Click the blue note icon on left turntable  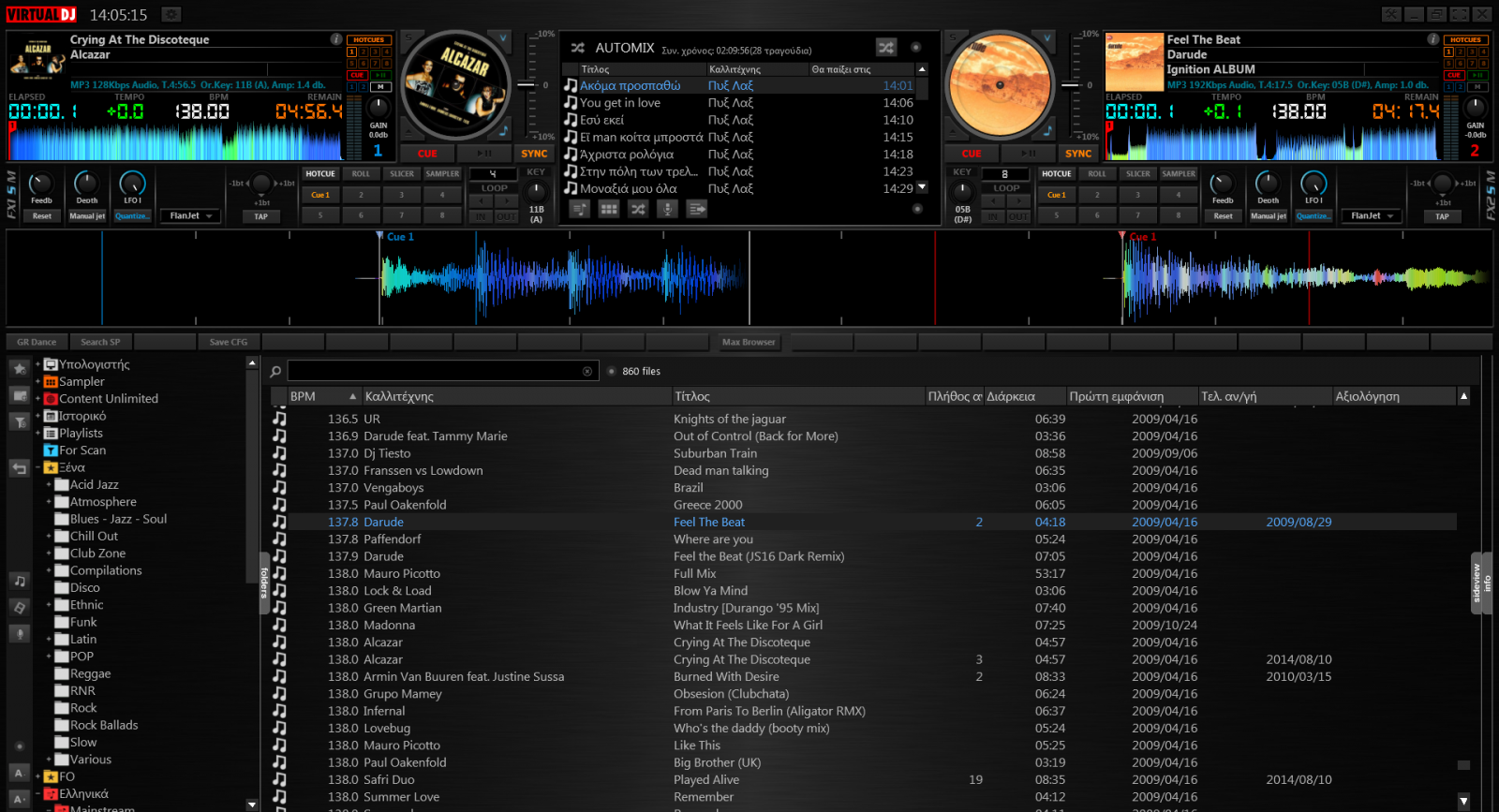point(502,130)
